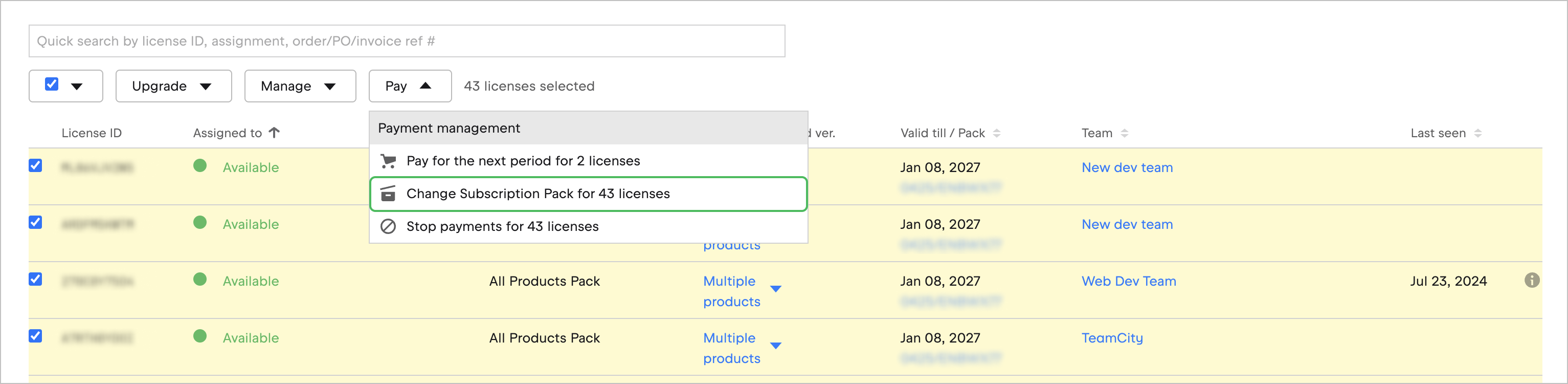
Task: Sort by Assigned to ascending arrow
Action: pos(275,133)
